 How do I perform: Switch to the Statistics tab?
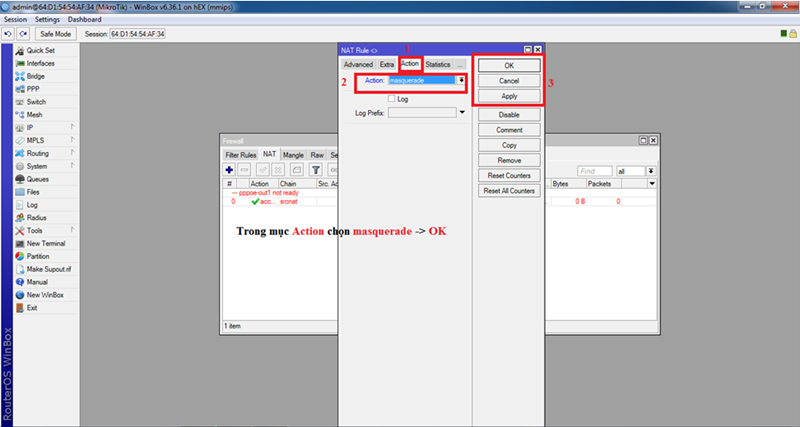(437, 64)
